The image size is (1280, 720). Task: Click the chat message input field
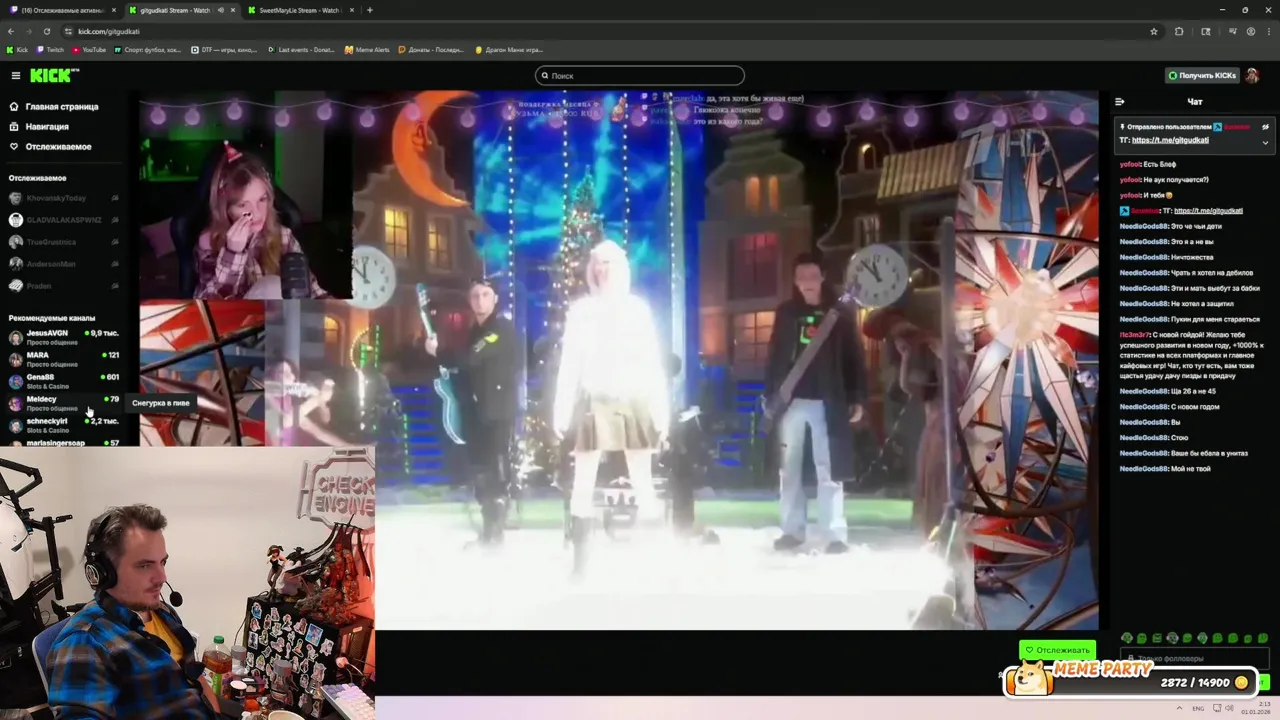[x=1194, y=658]
